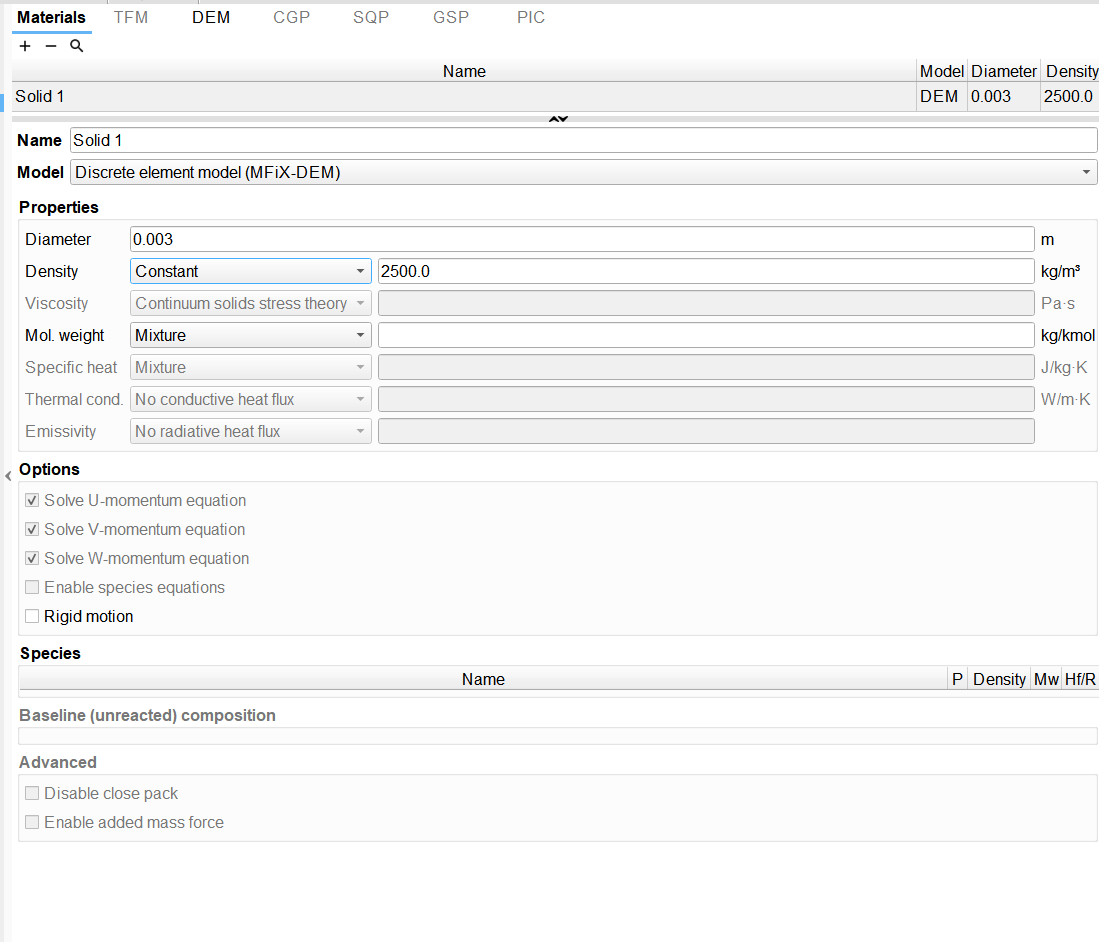This screenshot has height=942, width=1099.
Task: Click the Species table Name column header
Action: pyautogui.click(x=483, y=679)
